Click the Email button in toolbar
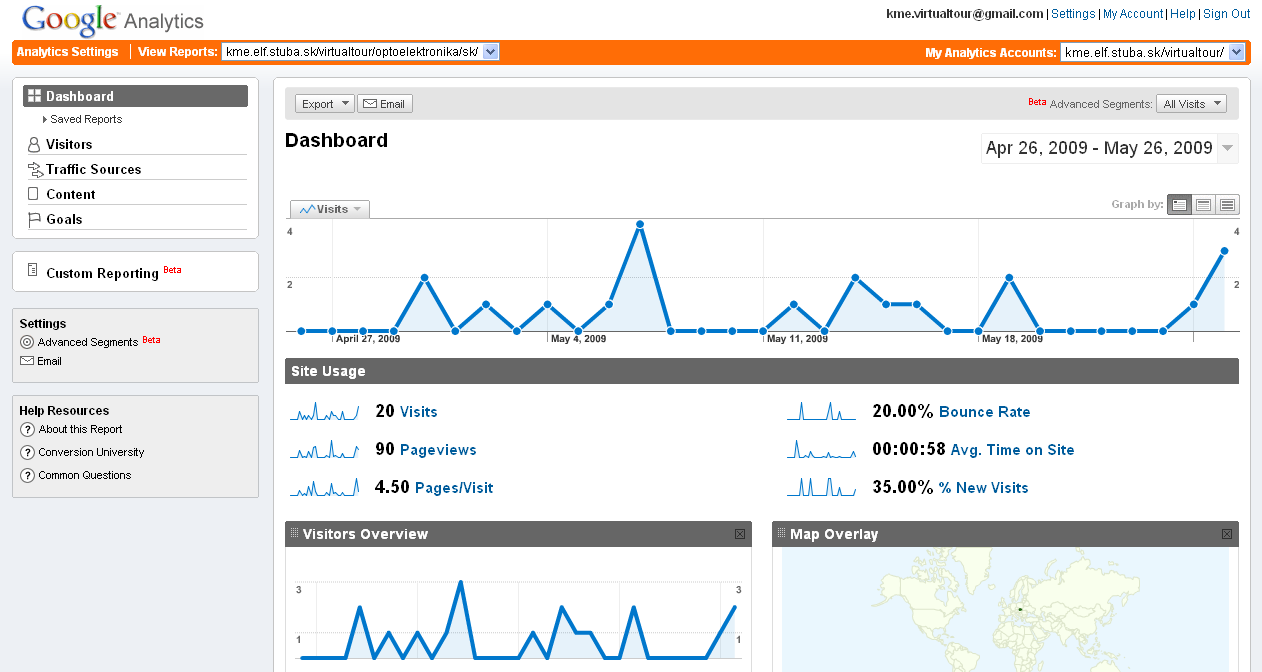 pos(385,104)
